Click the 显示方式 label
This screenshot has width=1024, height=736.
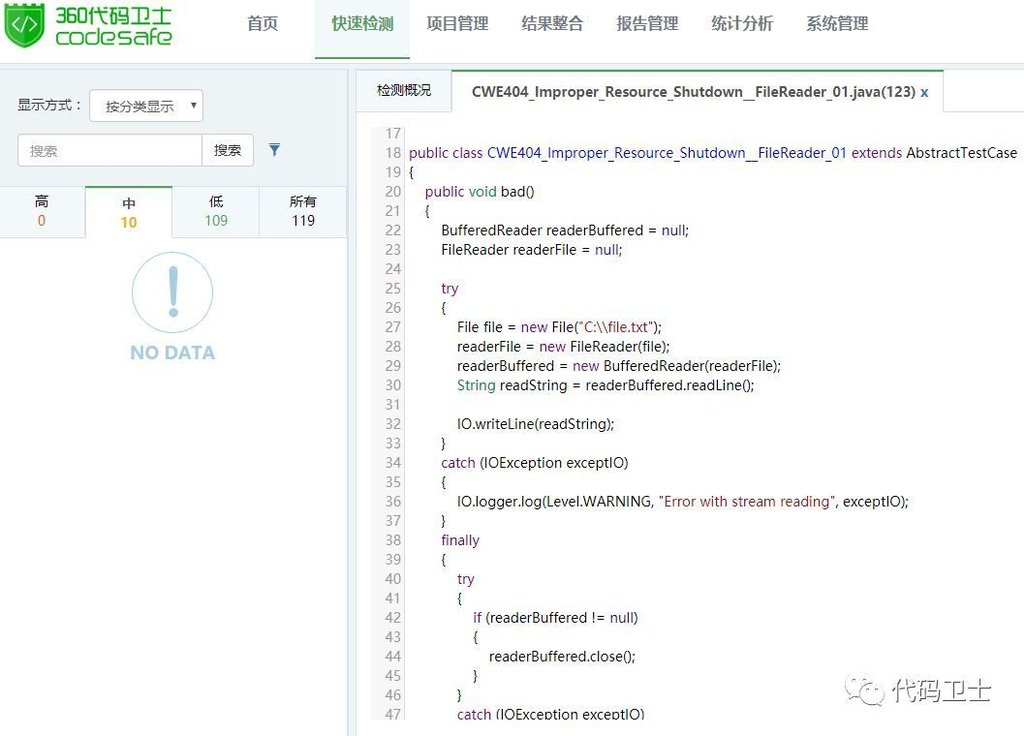[x=49, y=104]
